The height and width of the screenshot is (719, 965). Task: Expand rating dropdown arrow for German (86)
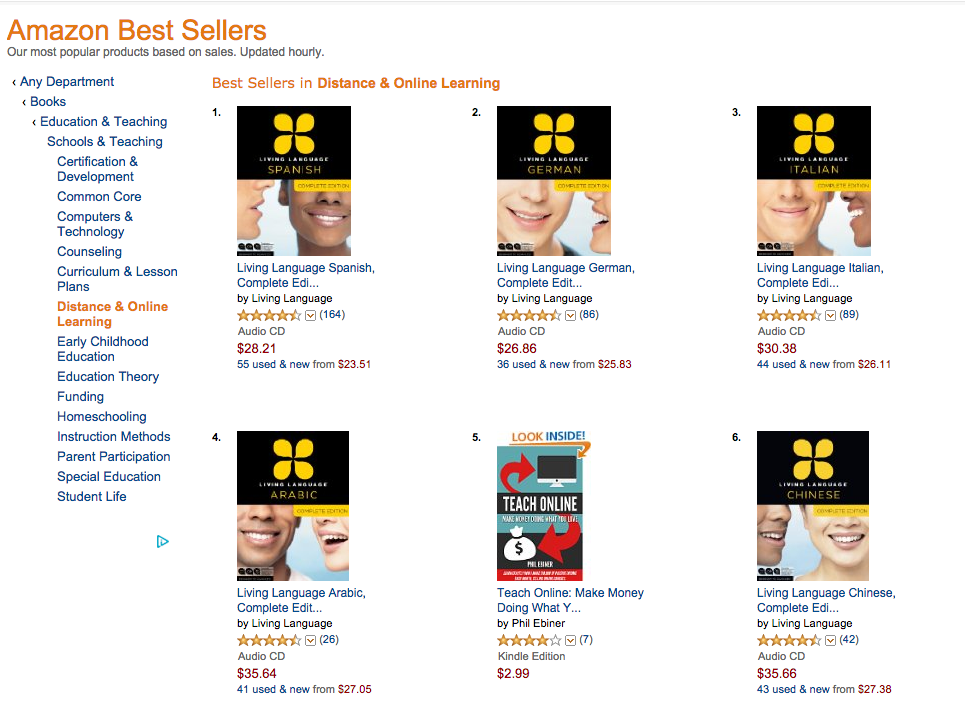pos(571,316)
